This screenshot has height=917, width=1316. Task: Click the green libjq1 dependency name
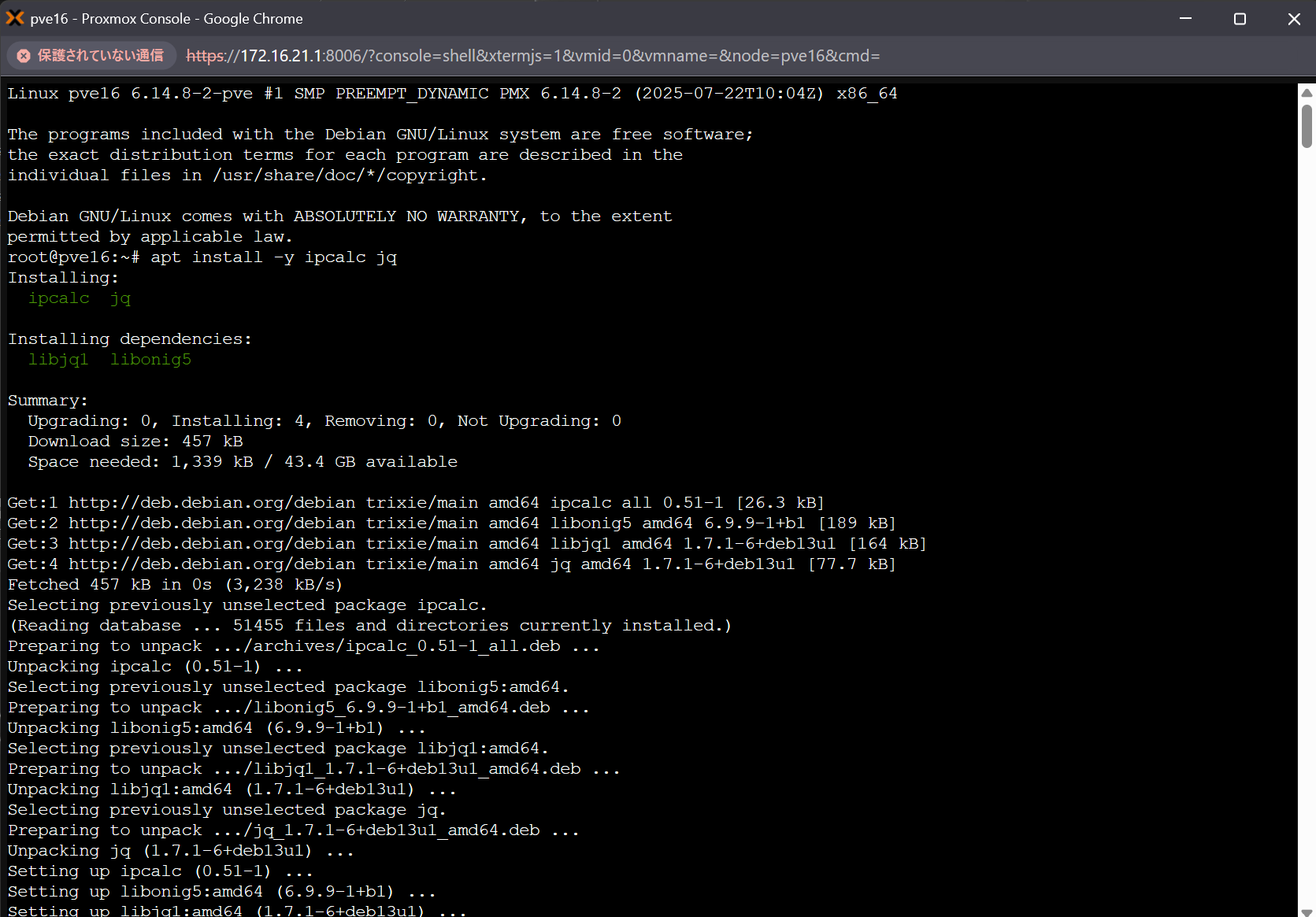coord(58,359)
